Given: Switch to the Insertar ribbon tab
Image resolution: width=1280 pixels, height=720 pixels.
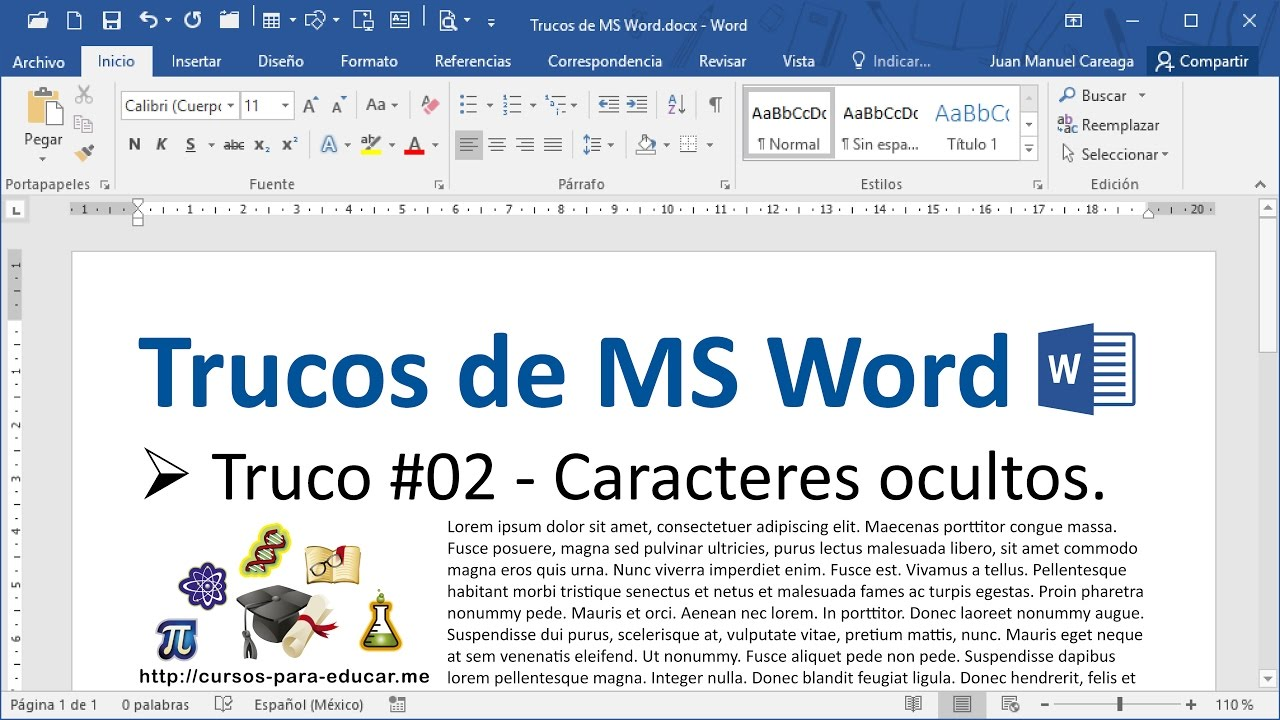Looking at the screenshot, I should click(x=196, y=61).
